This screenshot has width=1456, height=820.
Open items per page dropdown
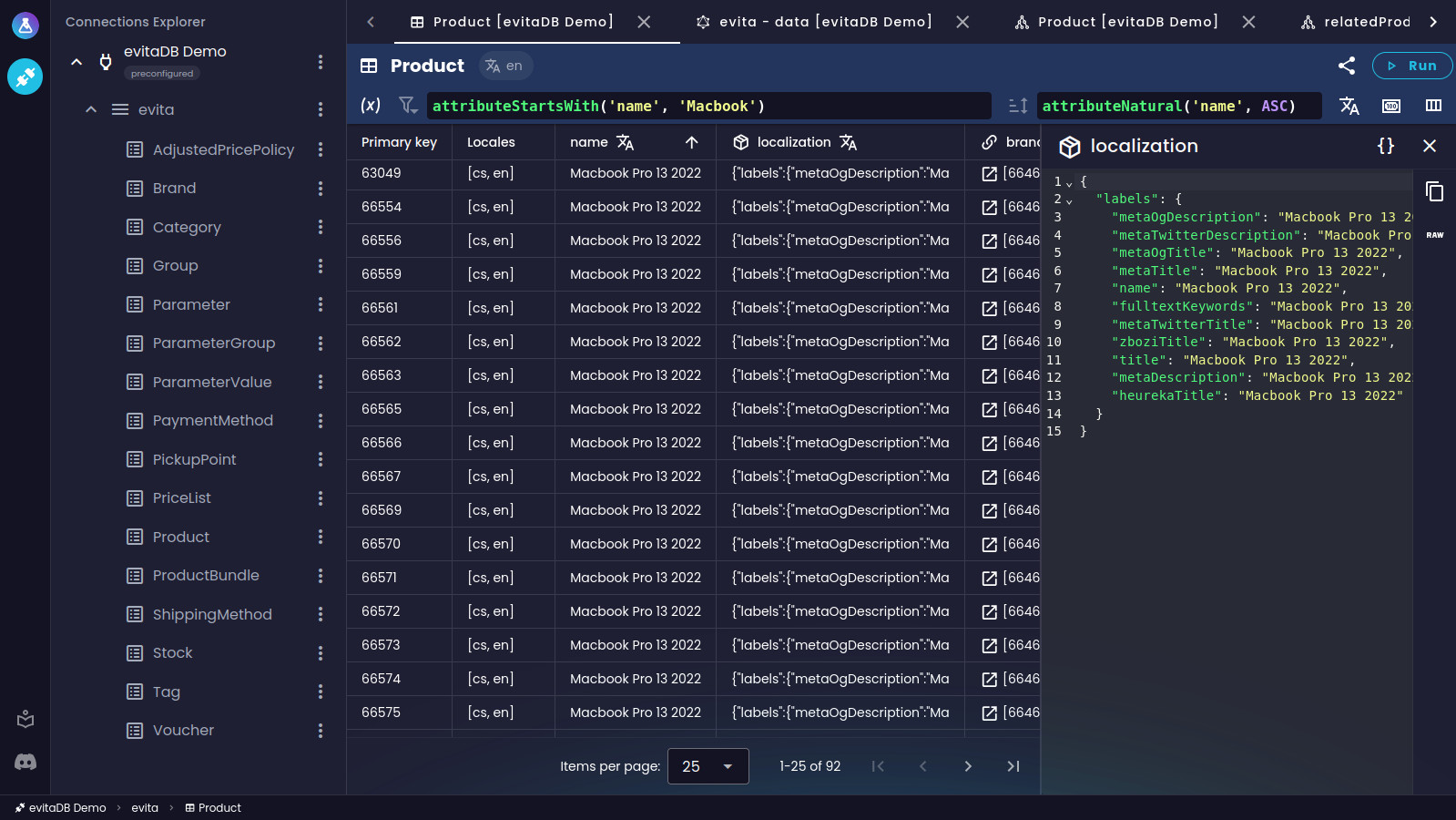tap(708, 766)
